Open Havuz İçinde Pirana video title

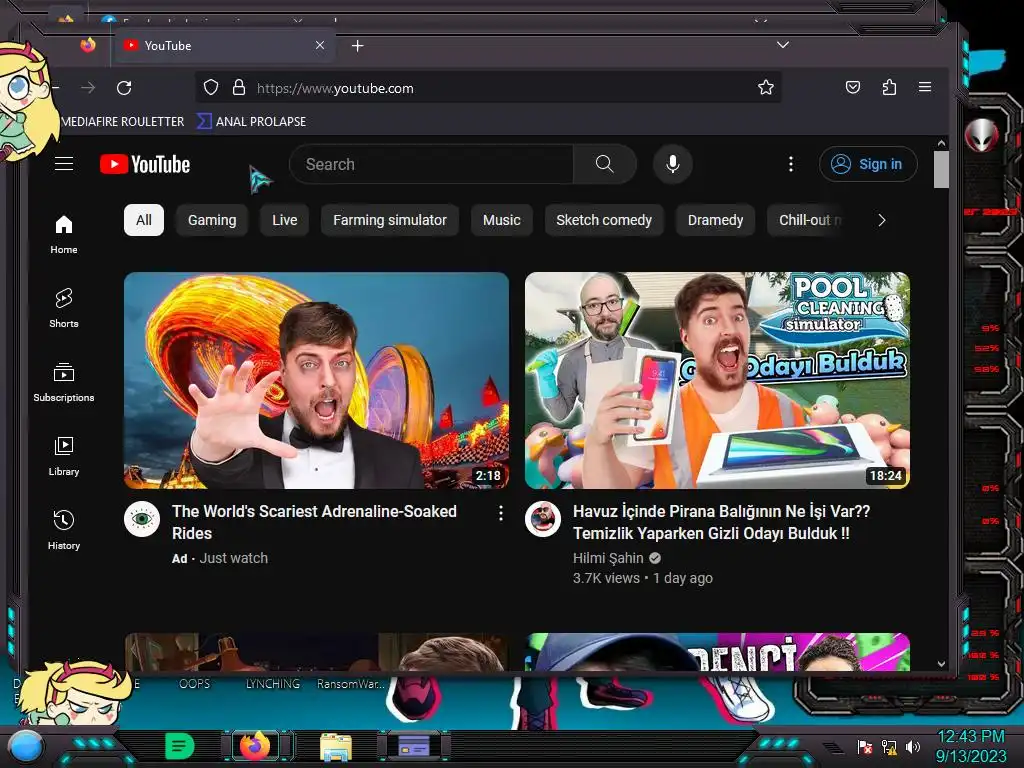721,522
